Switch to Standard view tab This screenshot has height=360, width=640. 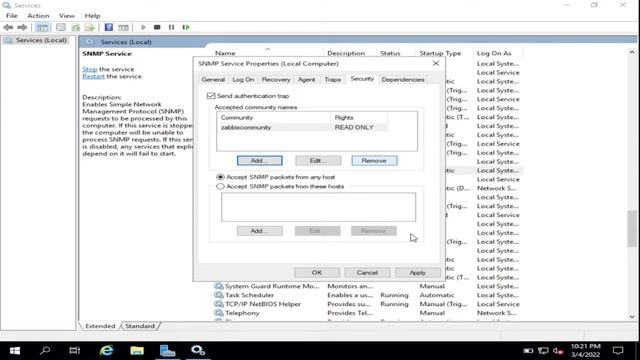click(140, 326)
